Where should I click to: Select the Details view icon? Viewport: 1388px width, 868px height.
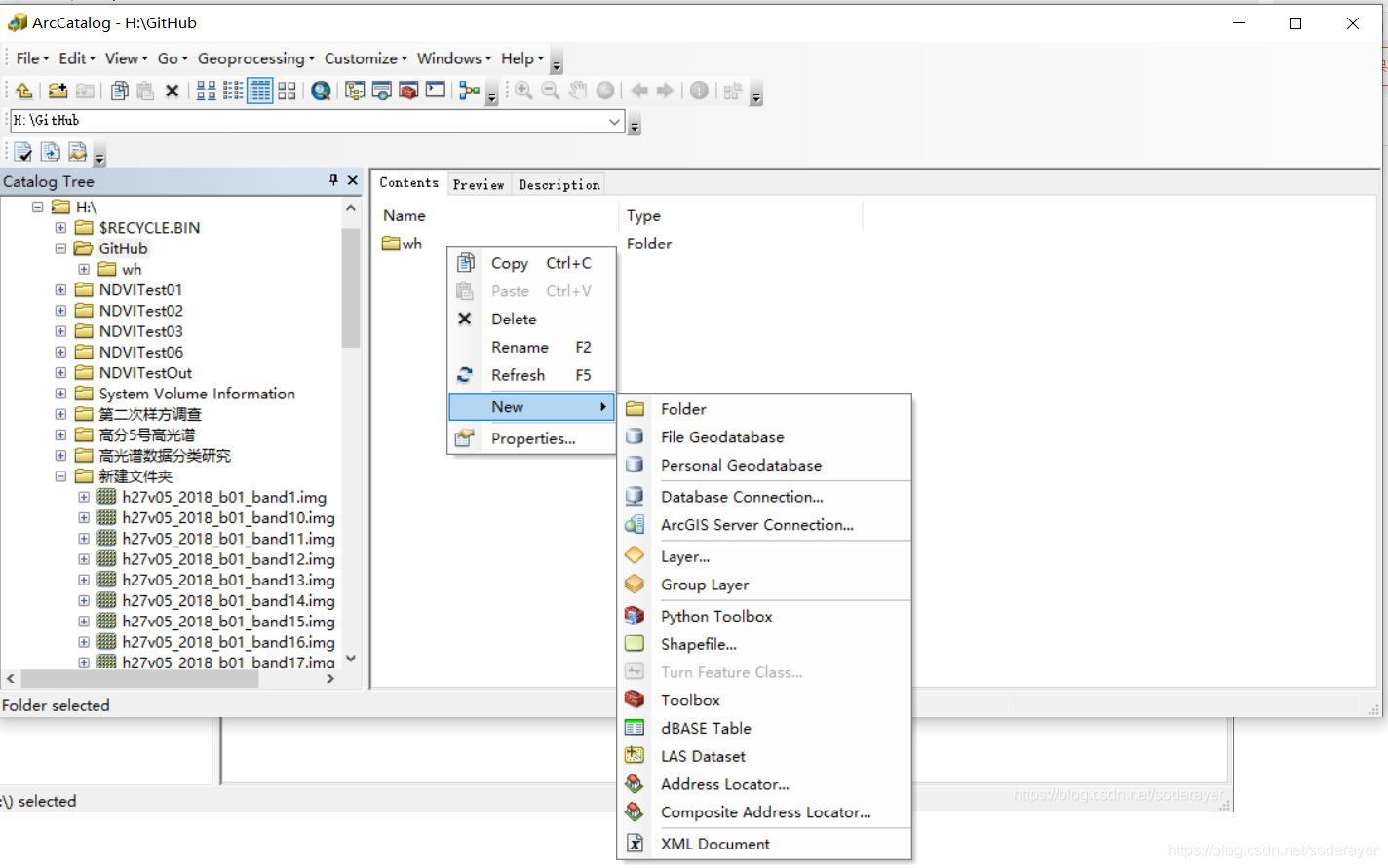pos(259,91)
